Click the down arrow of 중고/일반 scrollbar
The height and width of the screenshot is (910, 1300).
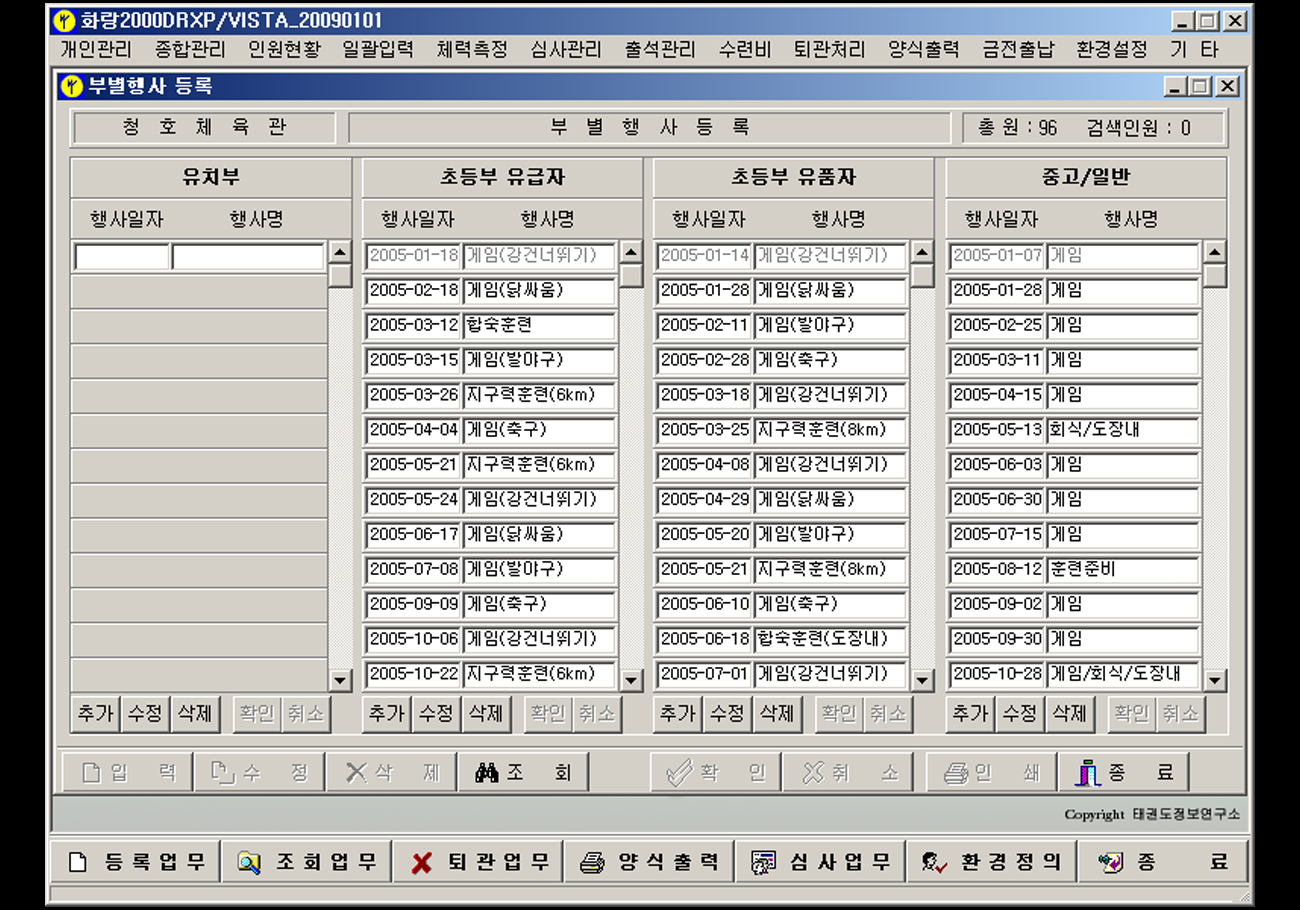click(1215, 680)
